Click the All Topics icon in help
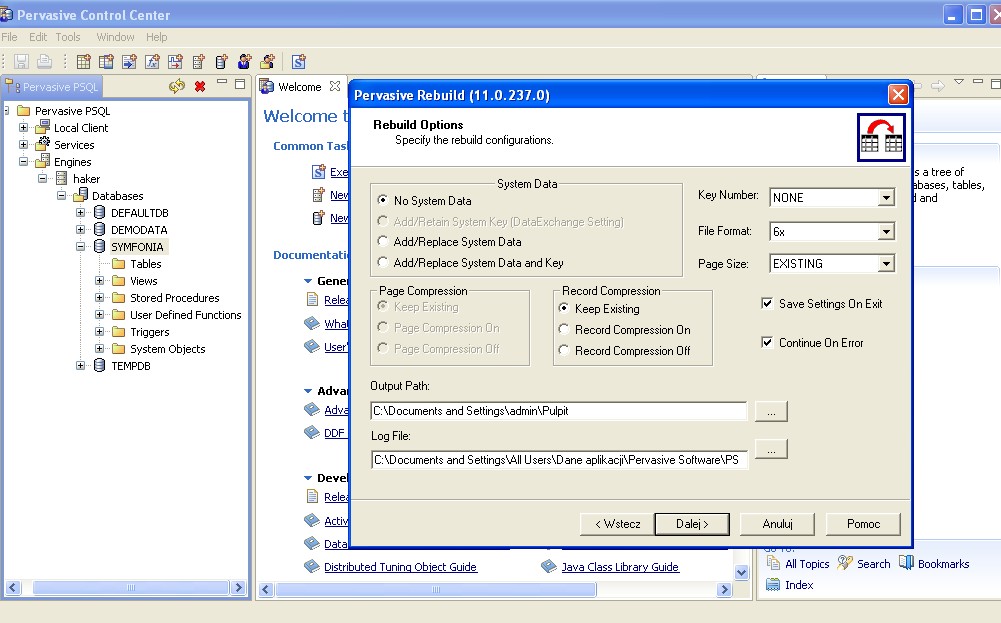The height and width of the screenshot is (623, 1001). pos(773,563)
